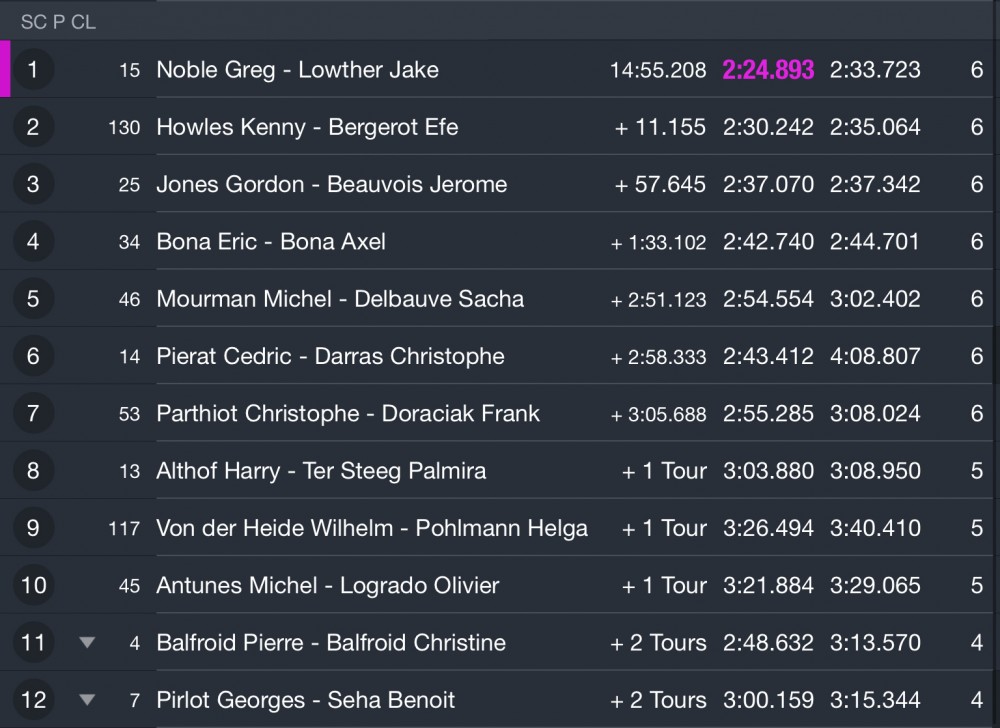Click the down arrow beside position 12
This screenshot has width=1000, height=728.
click(x=87, y=700)
